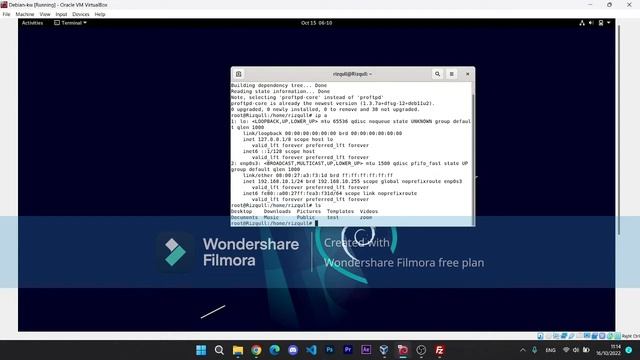Screen dimensions: 640x360
Task: Switch input language ENG
Action: pos(550,350)
